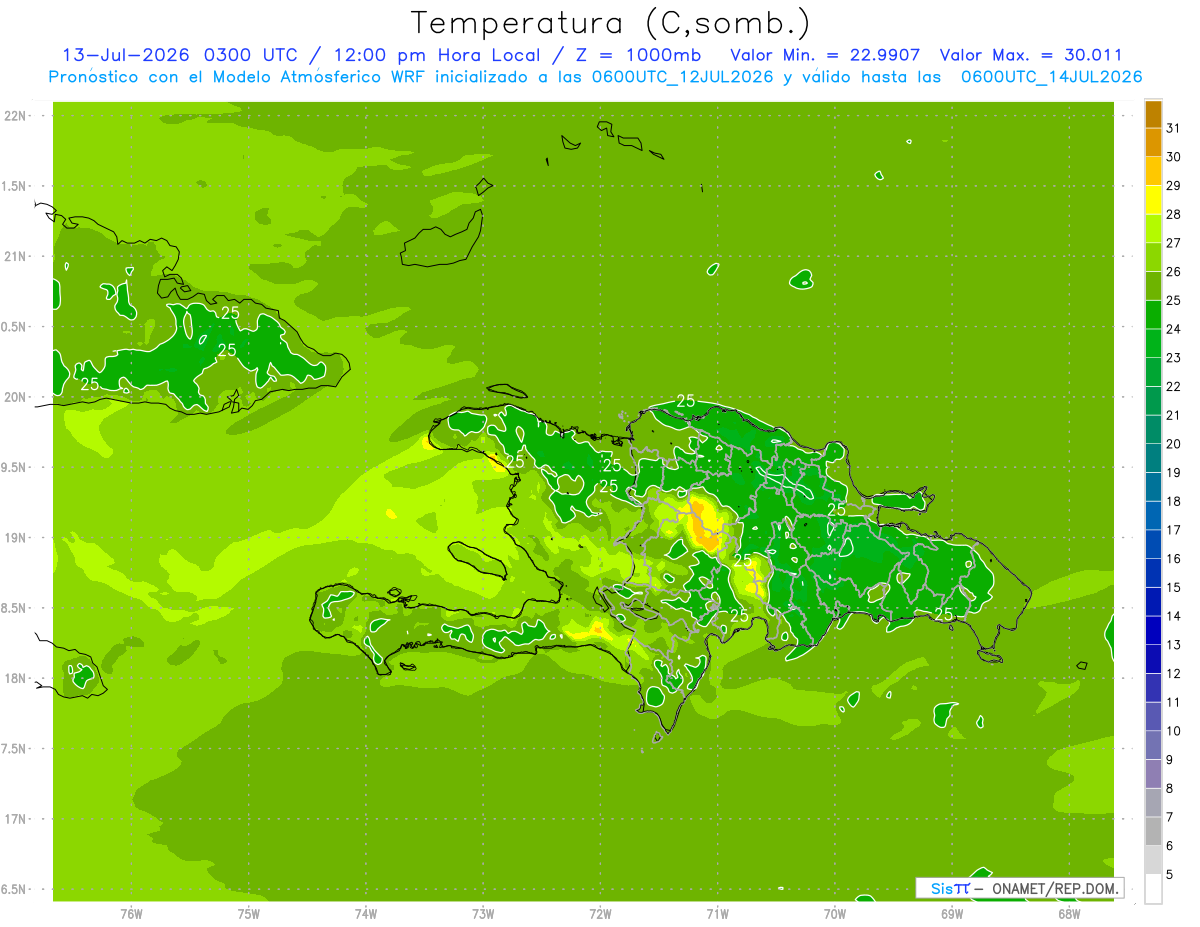The width and height of the screenshot is (1200, 927).
Task: Click the 25 degree green legend swatch
Action: [x=1153, y=314]
